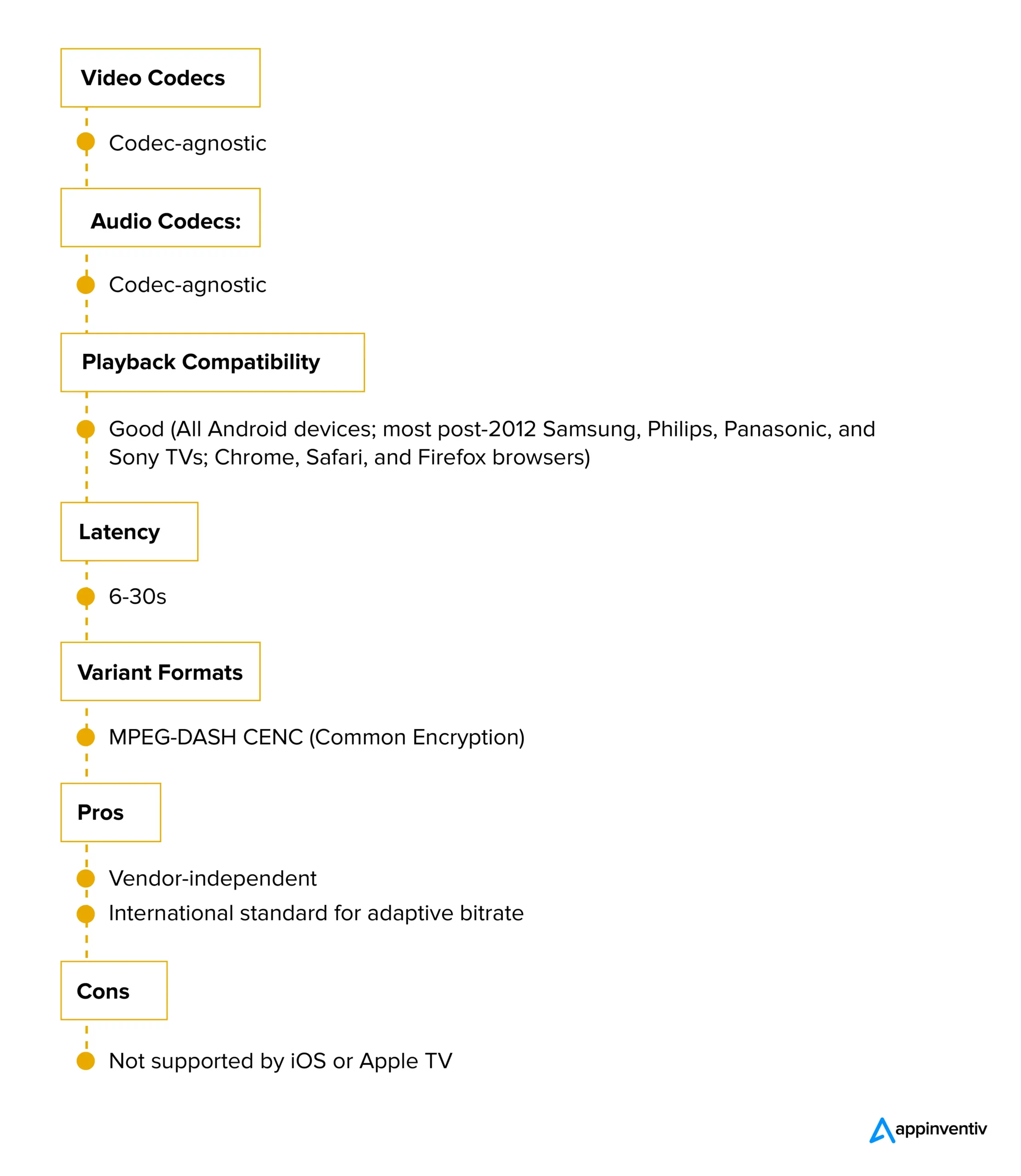Image resolution: width=1021 pixels, height=1176 pixels.
Task: Open the Pros heading box
Action: coord(111,813)
